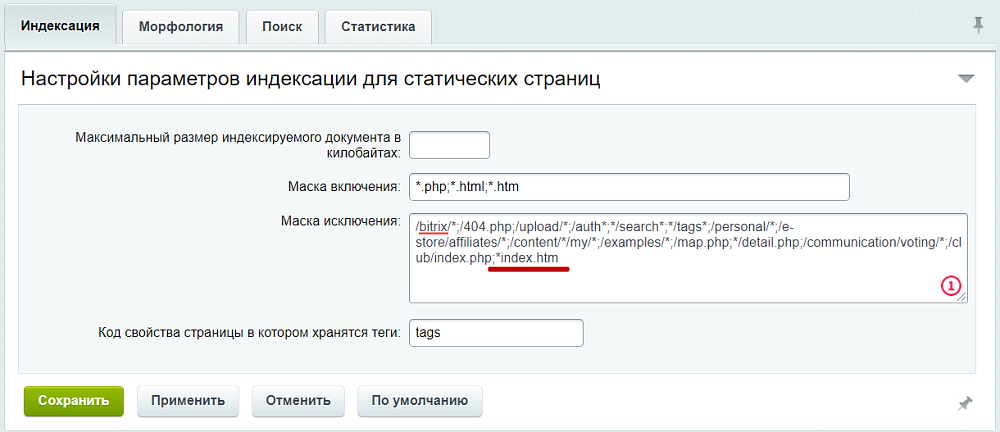Click the red circled number 1 marker
The height and width of the screenshot is (432, 1000).
tap(950, 286)
